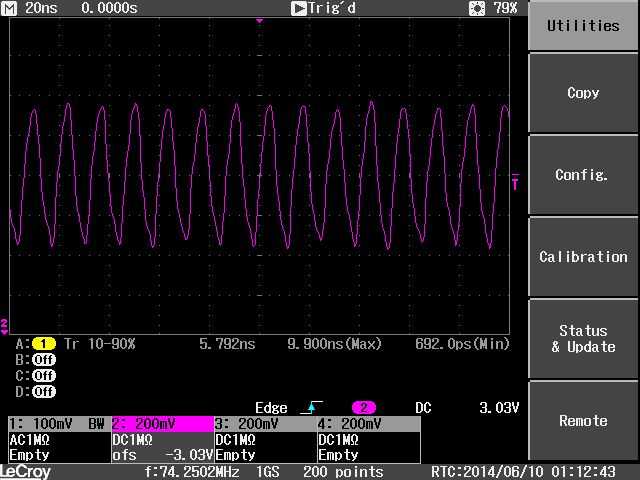
Task: Open the Calibration menu option
Action: pos(583,257)
